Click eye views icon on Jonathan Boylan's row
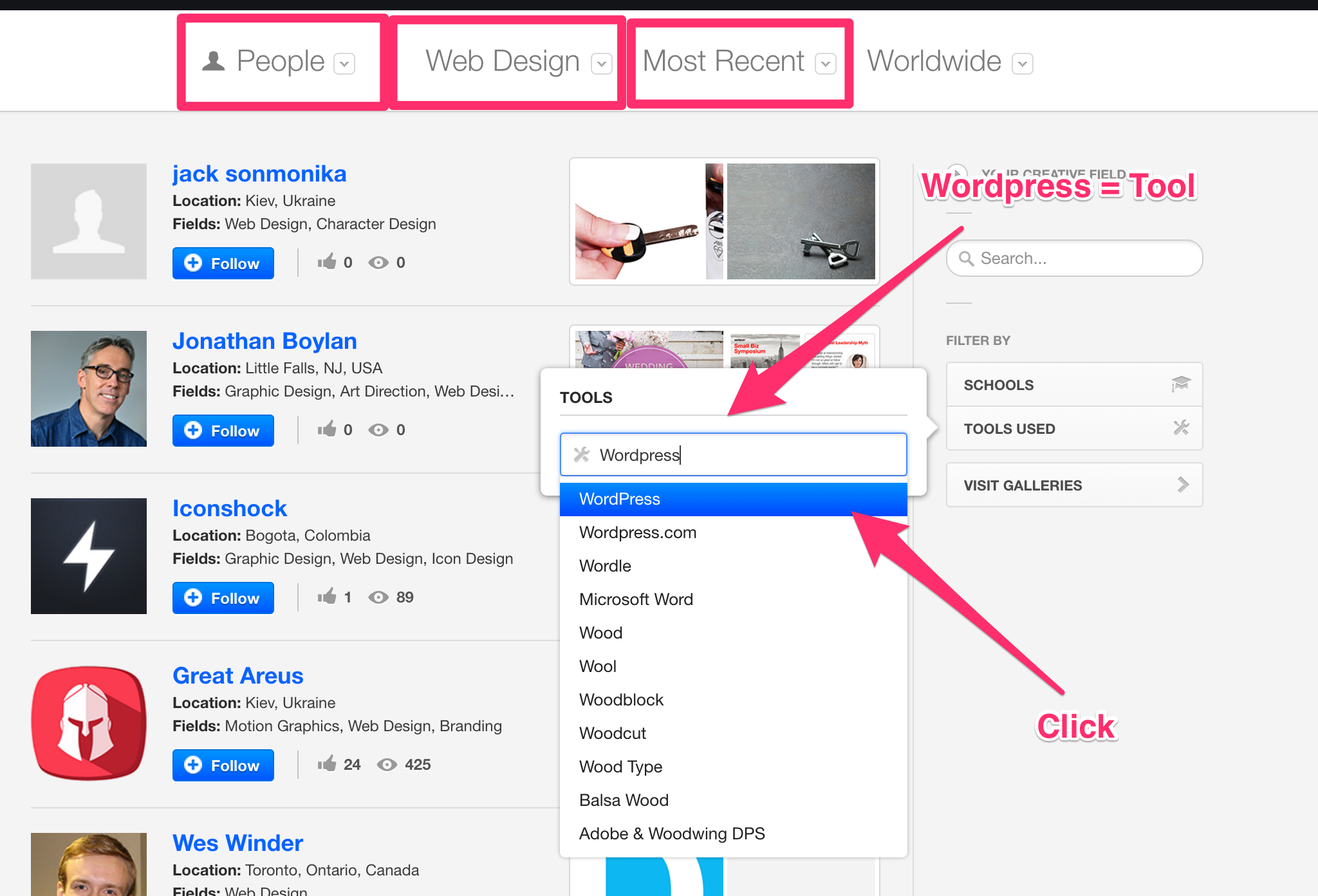Screen dimensions: 1318x896 [x=378, y=430]
